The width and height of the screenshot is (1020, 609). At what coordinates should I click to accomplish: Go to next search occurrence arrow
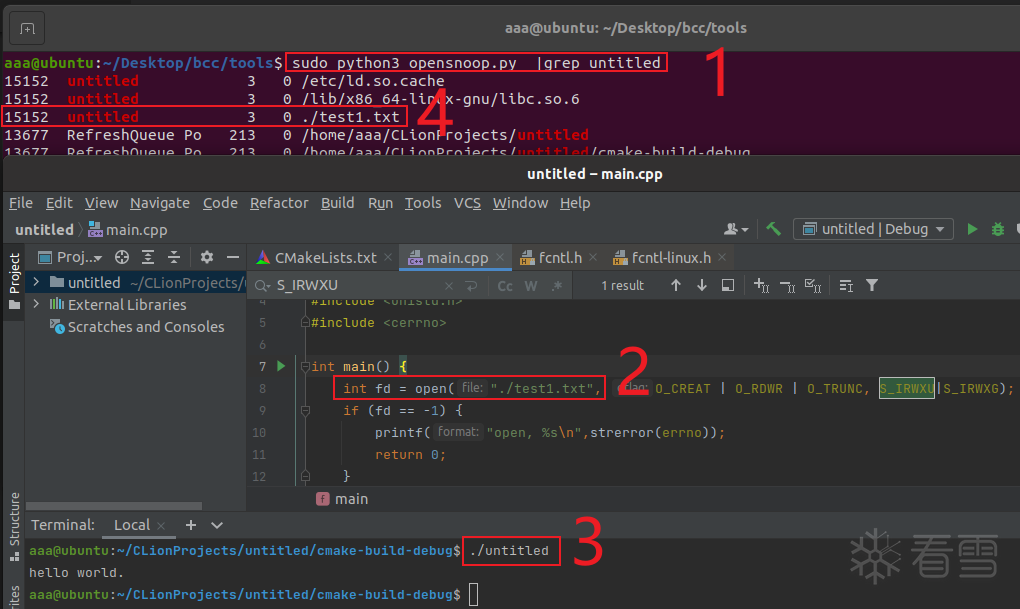click(701, 285)
